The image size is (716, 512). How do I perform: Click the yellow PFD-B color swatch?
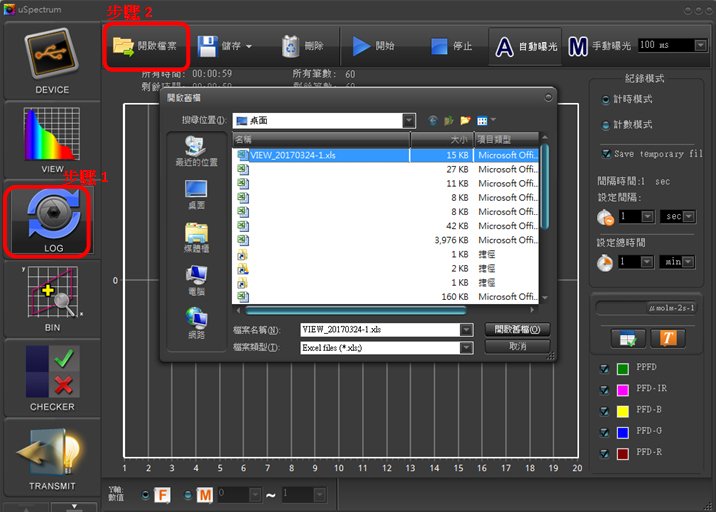point(623,411)
